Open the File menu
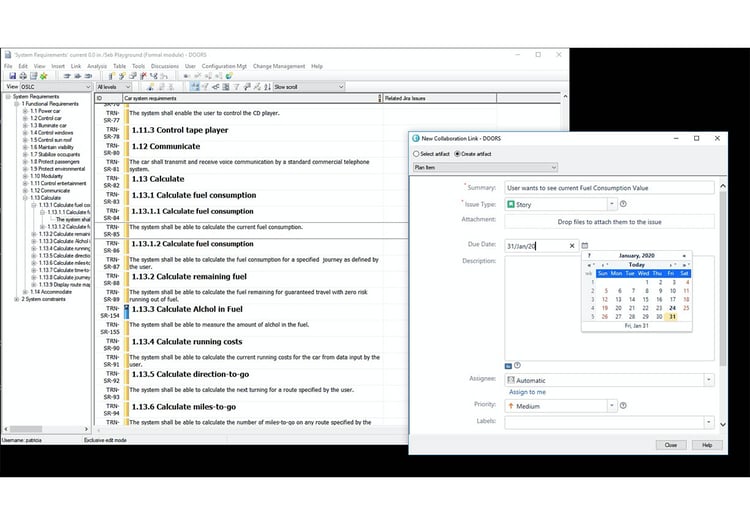This screenshot has width=750, height=525. pyautogui.click(x=8, y=66)
